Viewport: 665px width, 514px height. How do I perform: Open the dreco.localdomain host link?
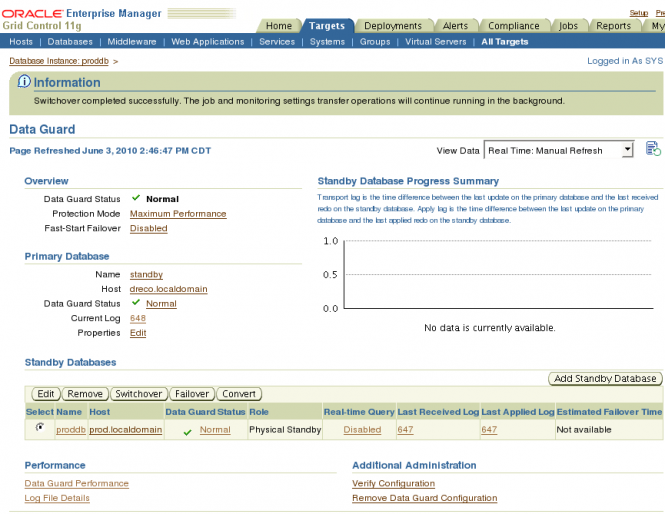pos(168,289)
